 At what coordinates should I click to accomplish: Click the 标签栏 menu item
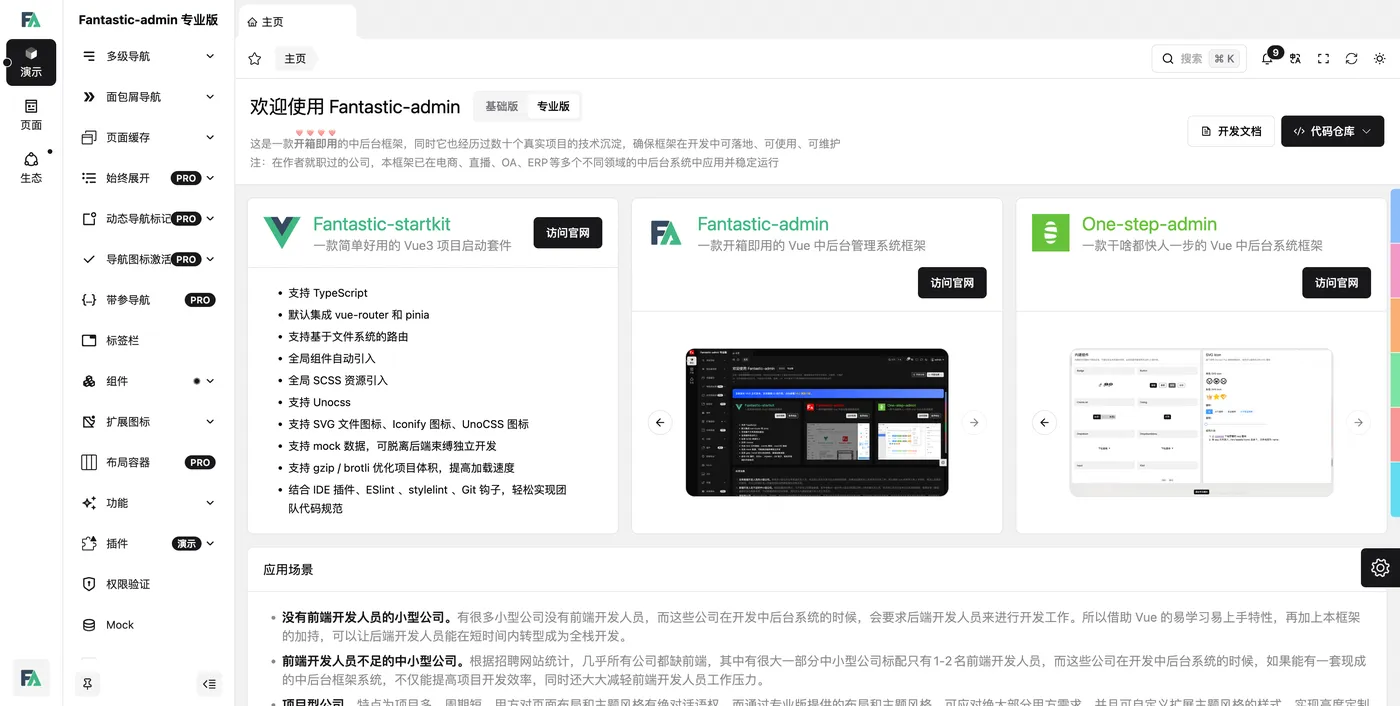coord(149,340)
